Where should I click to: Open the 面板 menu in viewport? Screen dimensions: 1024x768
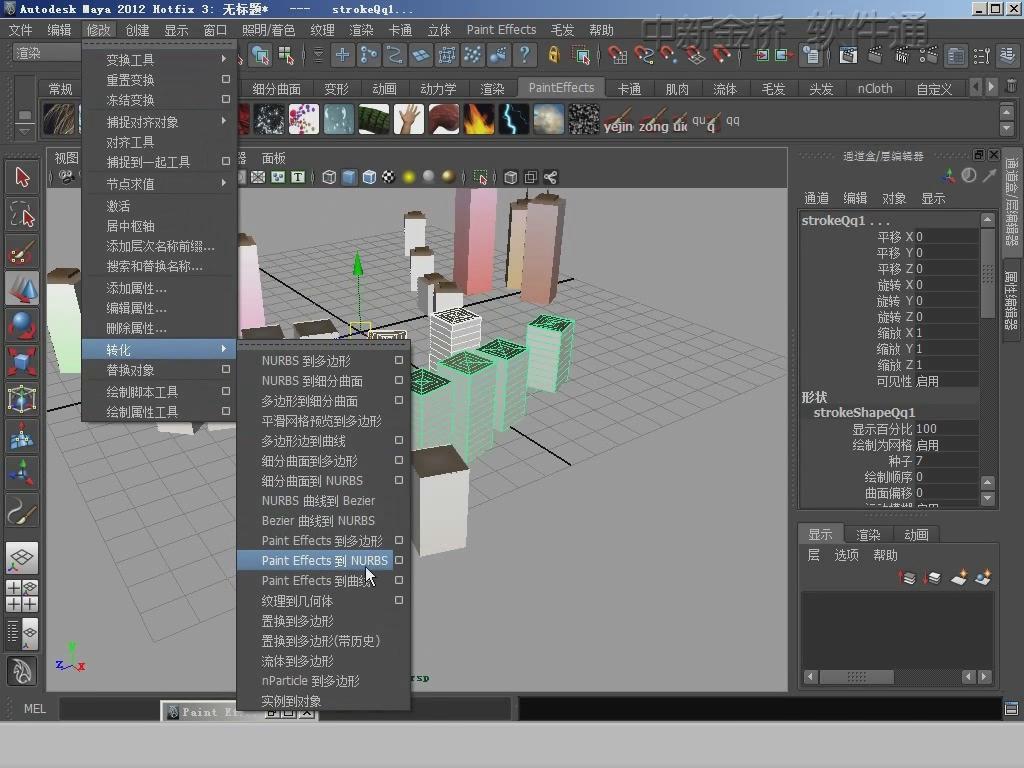[x=274, y=158]
